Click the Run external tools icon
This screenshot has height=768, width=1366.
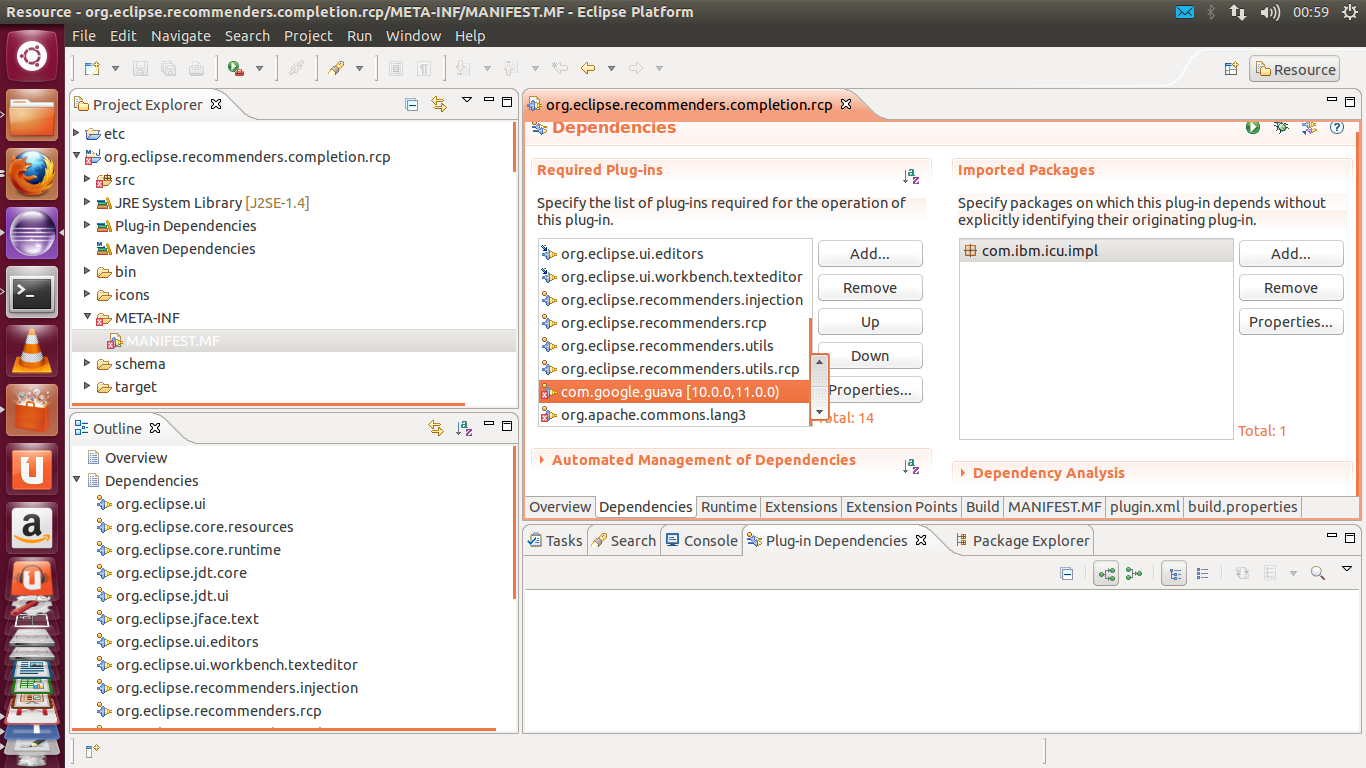236,68
